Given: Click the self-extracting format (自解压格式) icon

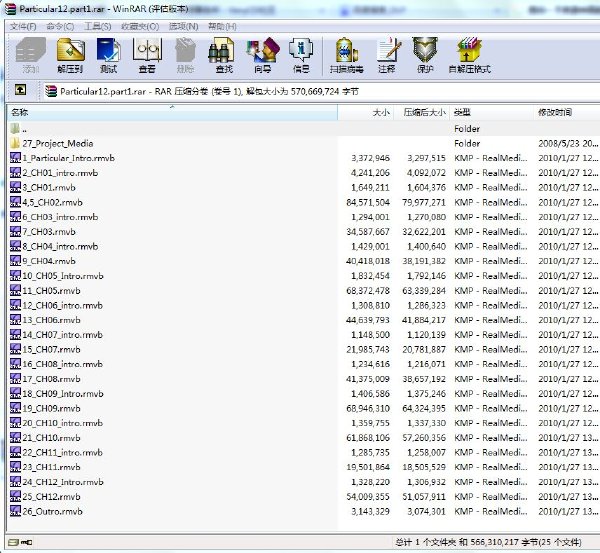Looking at the screenshot, I should tap(470, 55).
